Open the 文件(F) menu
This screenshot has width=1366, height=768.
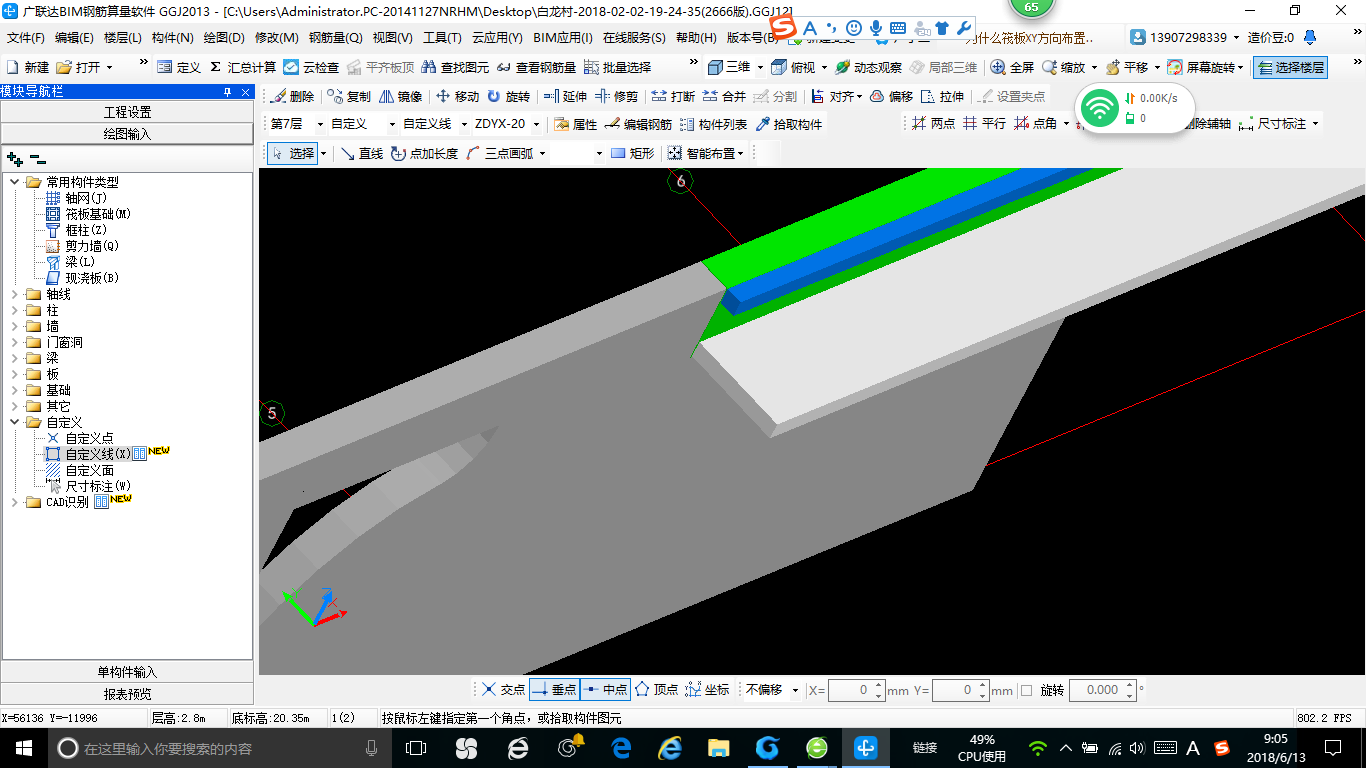point(26,38)
